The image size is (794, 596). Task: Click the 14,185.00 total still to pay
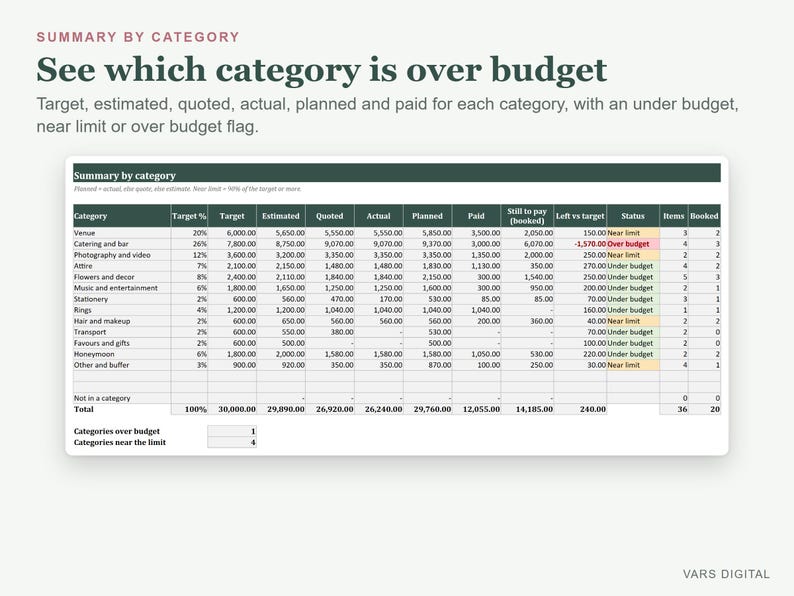pos(527,409)
